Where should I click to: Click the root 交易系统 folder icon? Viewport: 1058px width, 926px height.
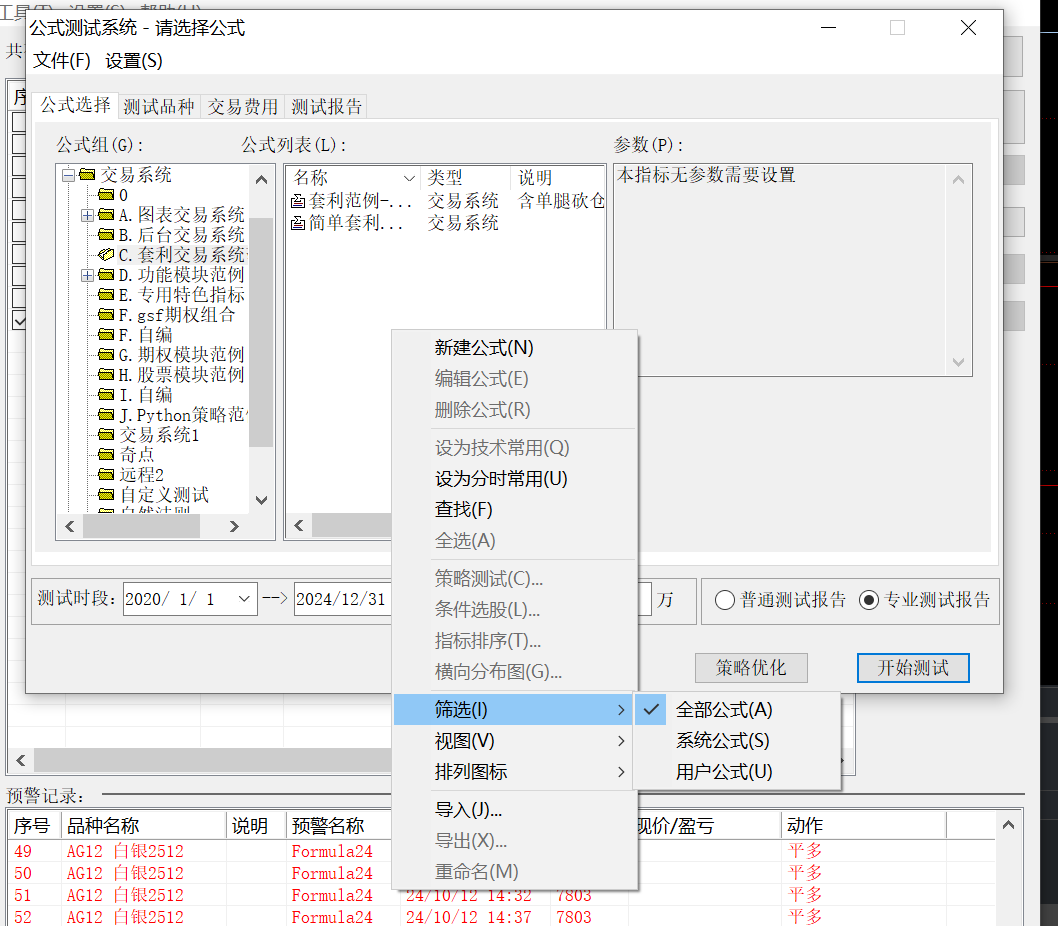87,175
